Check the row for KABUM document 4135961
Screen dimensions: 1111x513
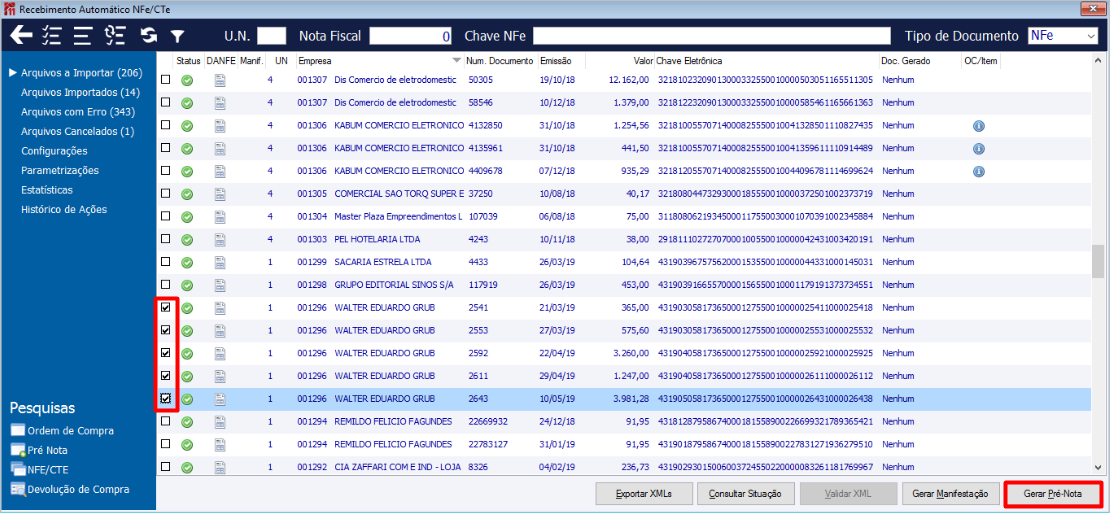(166, 148)
